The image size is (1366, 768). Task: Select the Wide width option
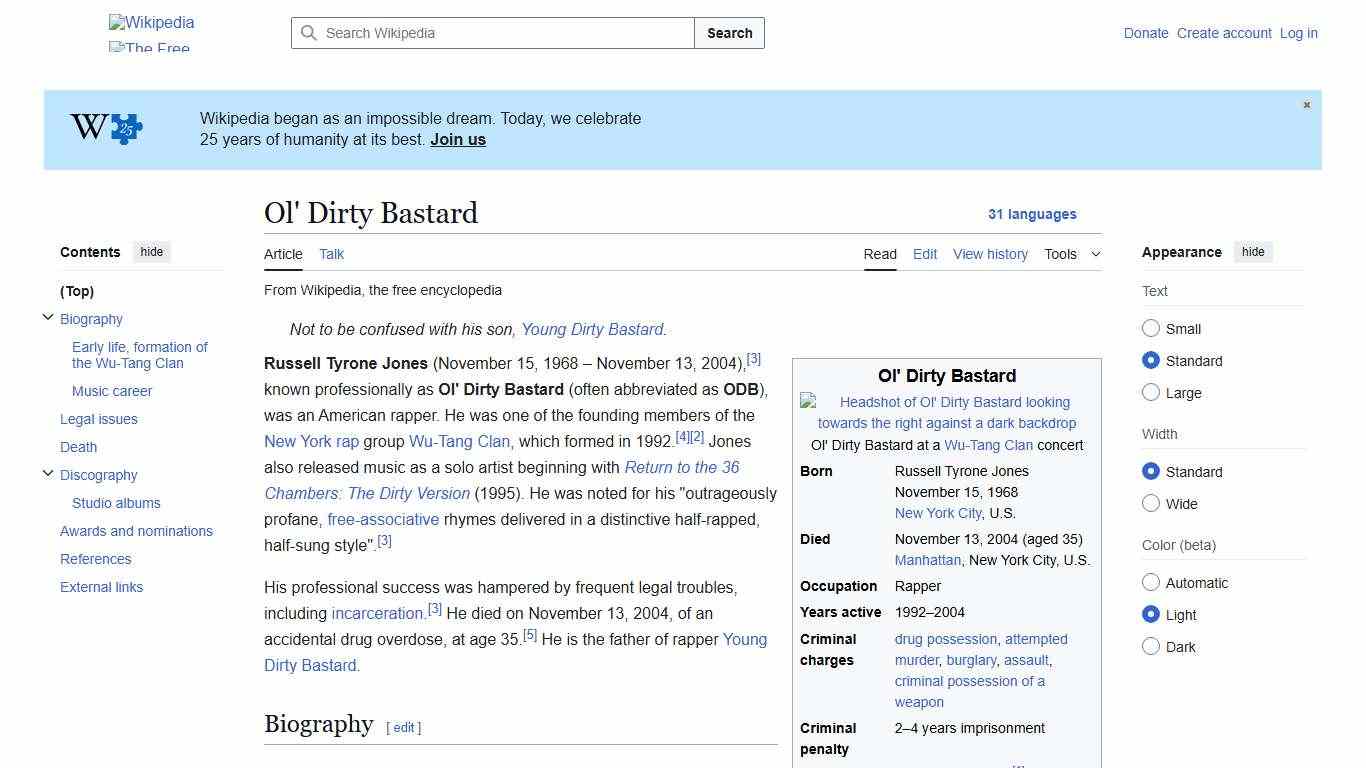(1151, 504)
